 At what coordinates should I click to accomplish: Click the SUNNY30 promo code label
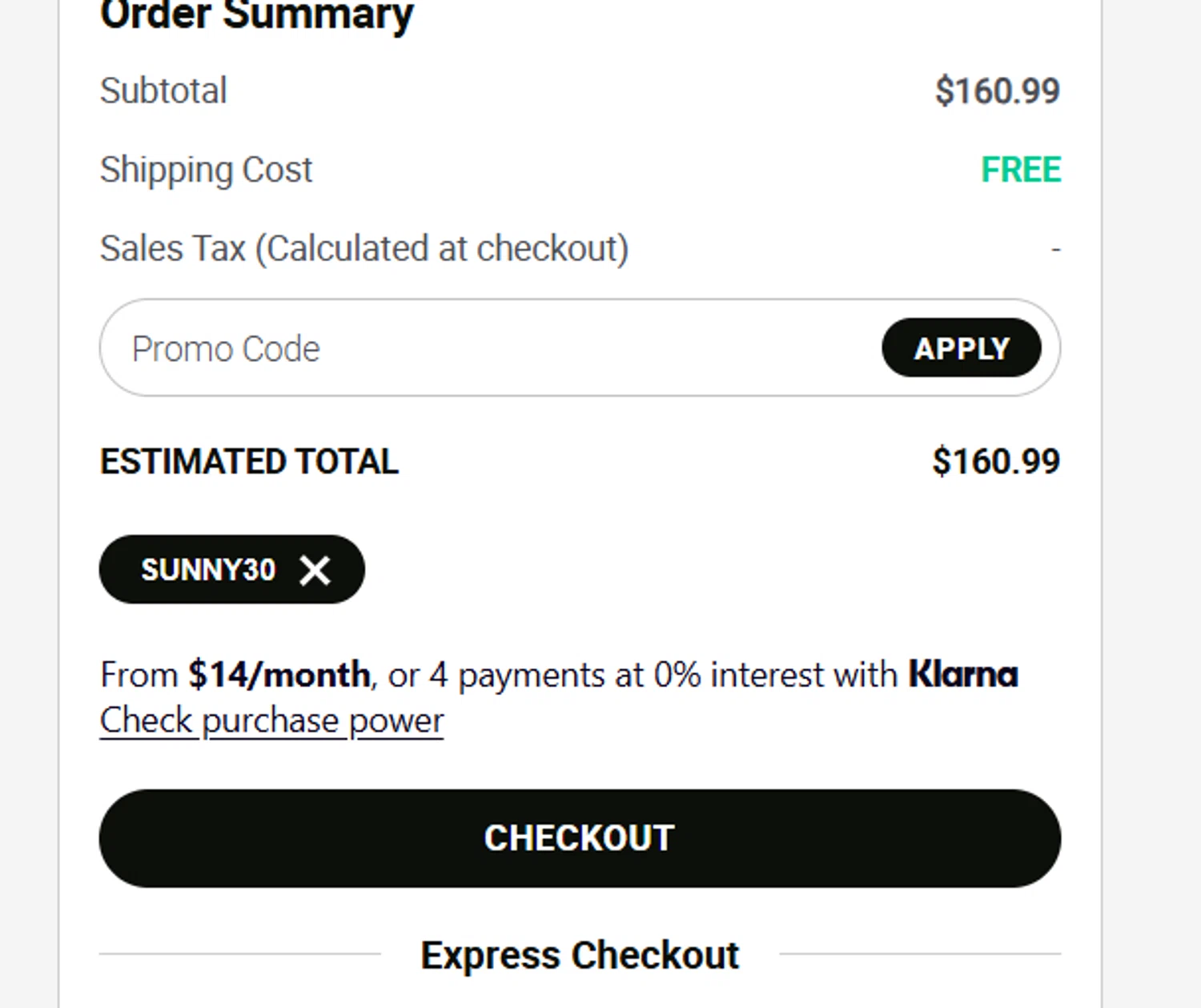[x=208, y=570]
